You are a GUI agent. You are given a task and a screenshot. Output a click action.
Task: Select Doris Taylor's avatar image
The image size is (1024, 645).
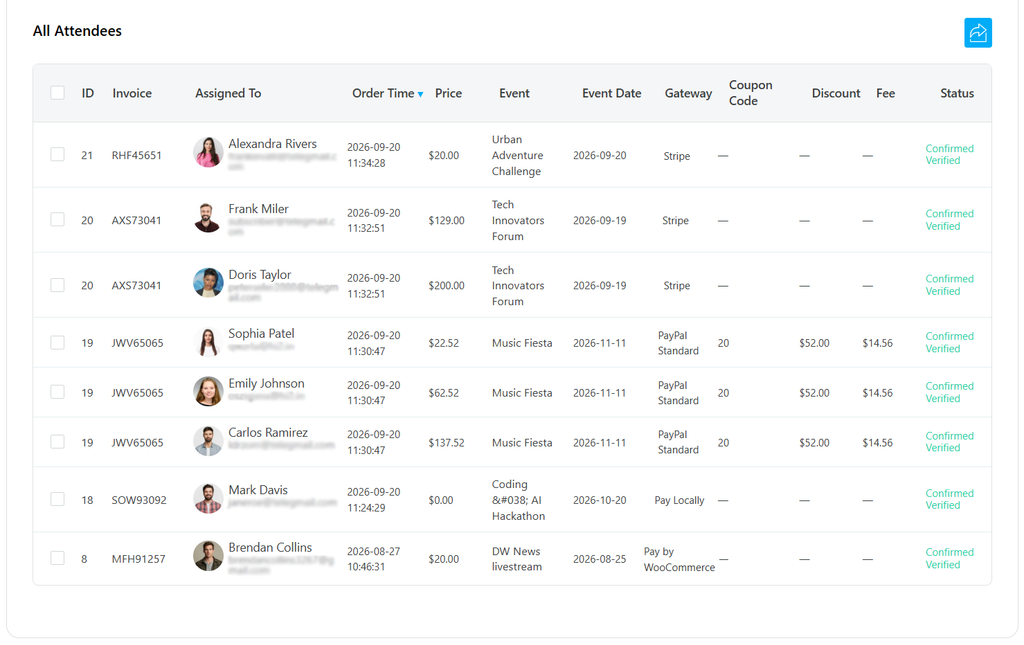[208, 283]
